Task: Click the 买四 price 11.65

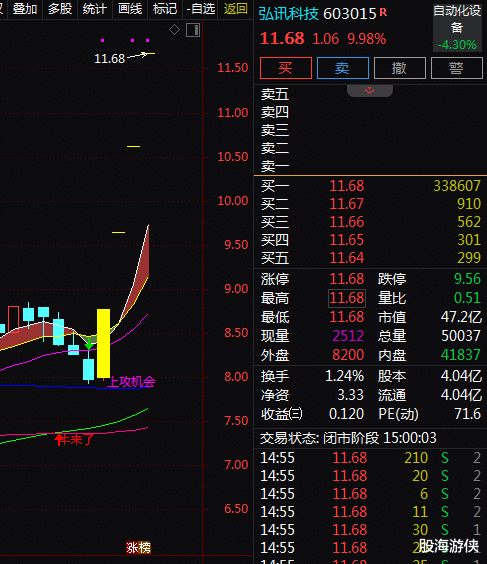Action: point(347,240)
